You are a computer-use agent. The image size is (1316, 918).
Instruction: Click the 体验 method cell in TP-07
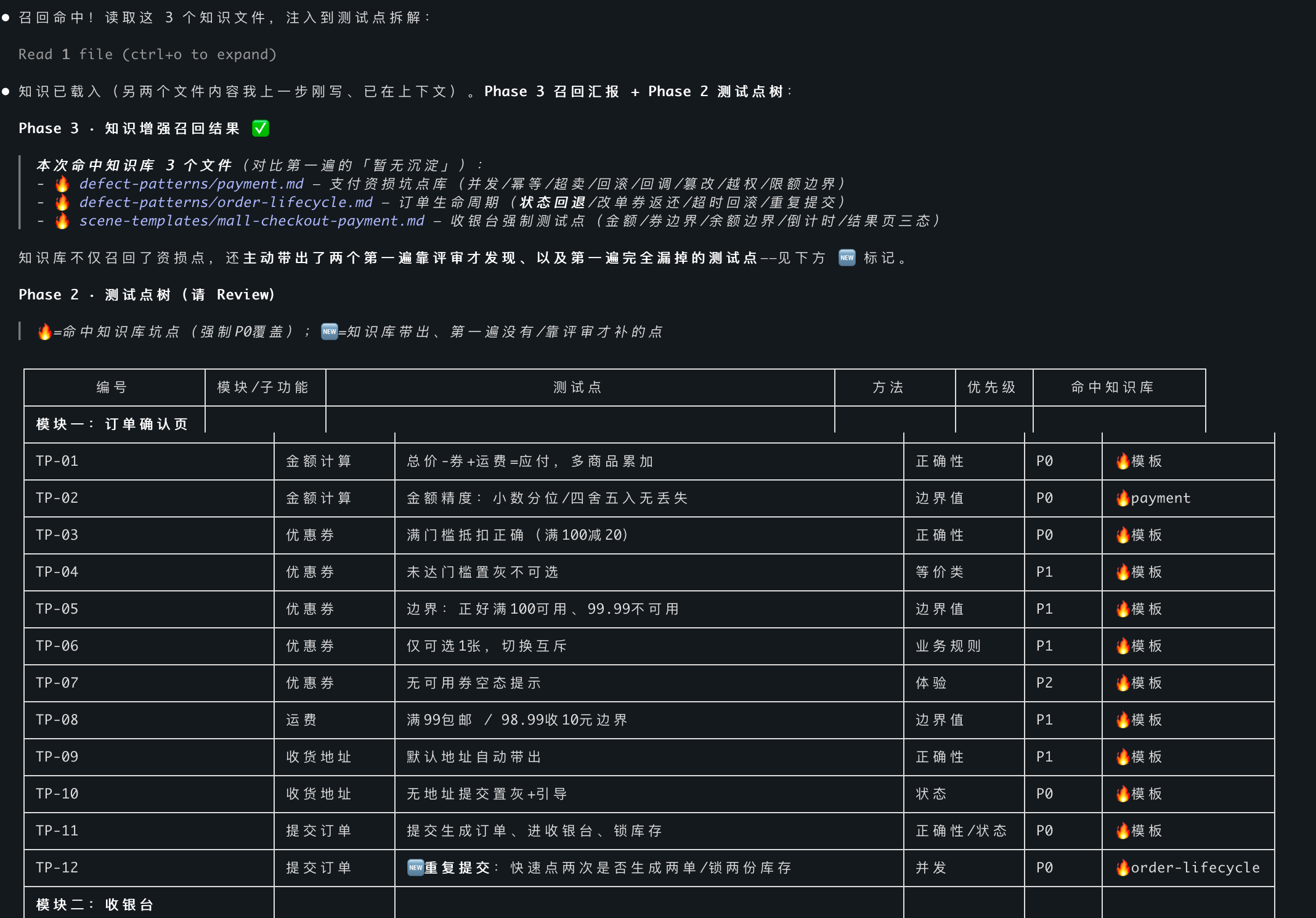[964, 683]
